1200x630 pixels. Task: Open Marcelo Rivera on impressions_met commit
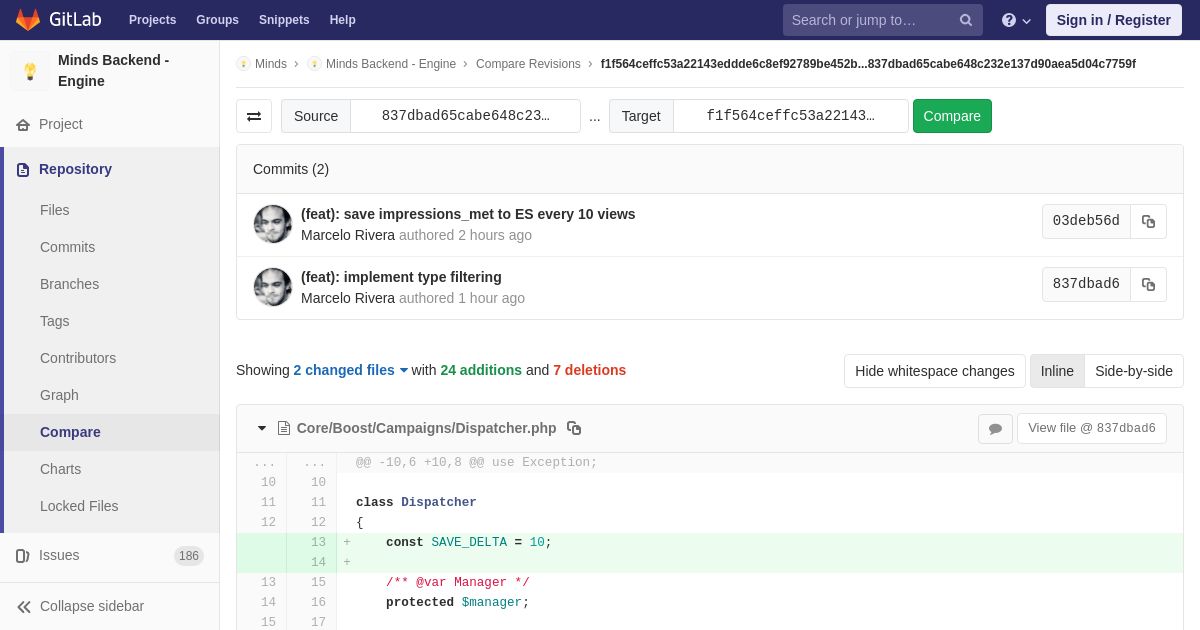tap(348, 235)
